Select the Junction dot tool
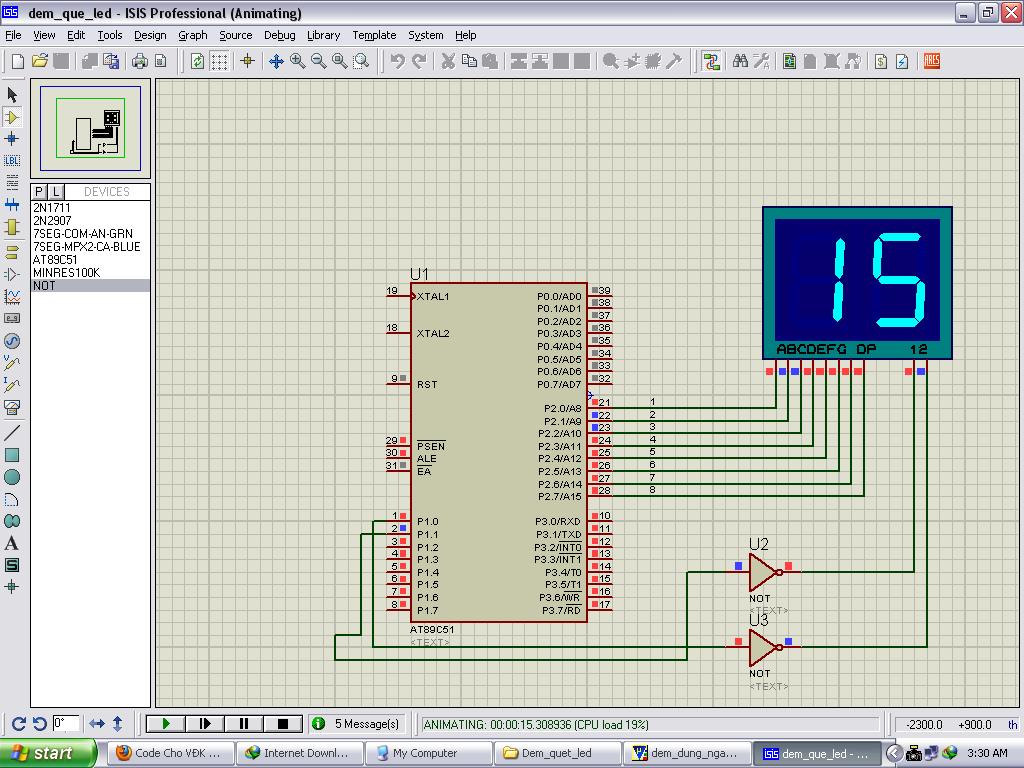The width and height of the screenshot is (1024, 768). click(12, 138)
